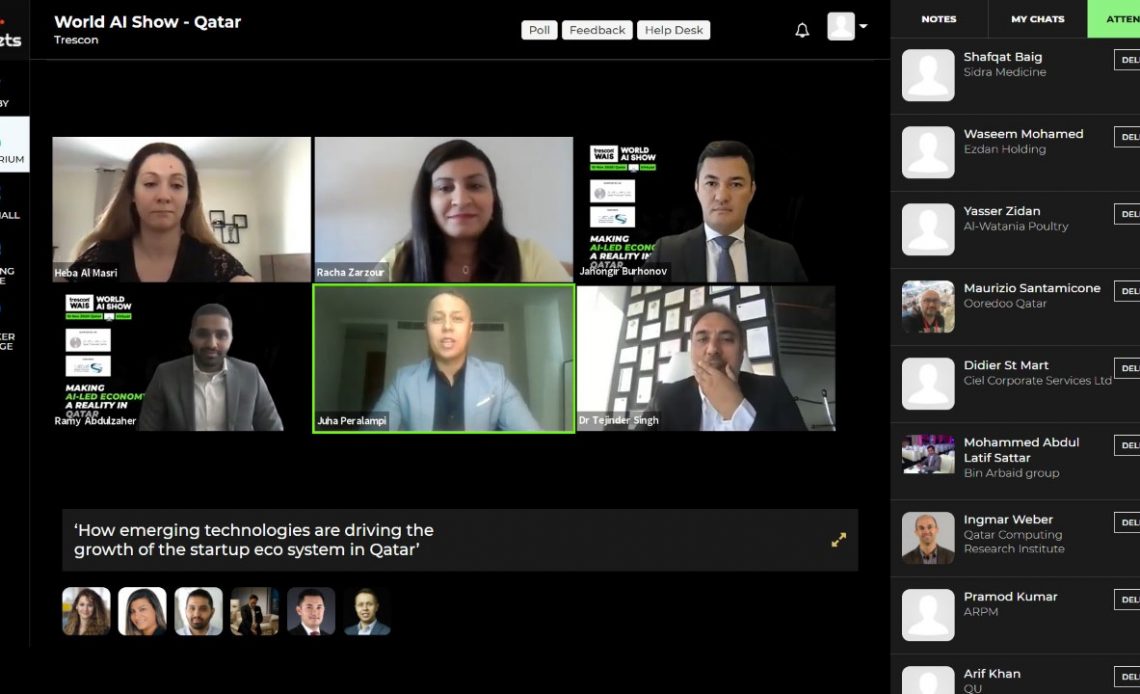Select the attendee name Ingmar Weber
This screenshot has width=1140, height=694.
pos(1008,520)
